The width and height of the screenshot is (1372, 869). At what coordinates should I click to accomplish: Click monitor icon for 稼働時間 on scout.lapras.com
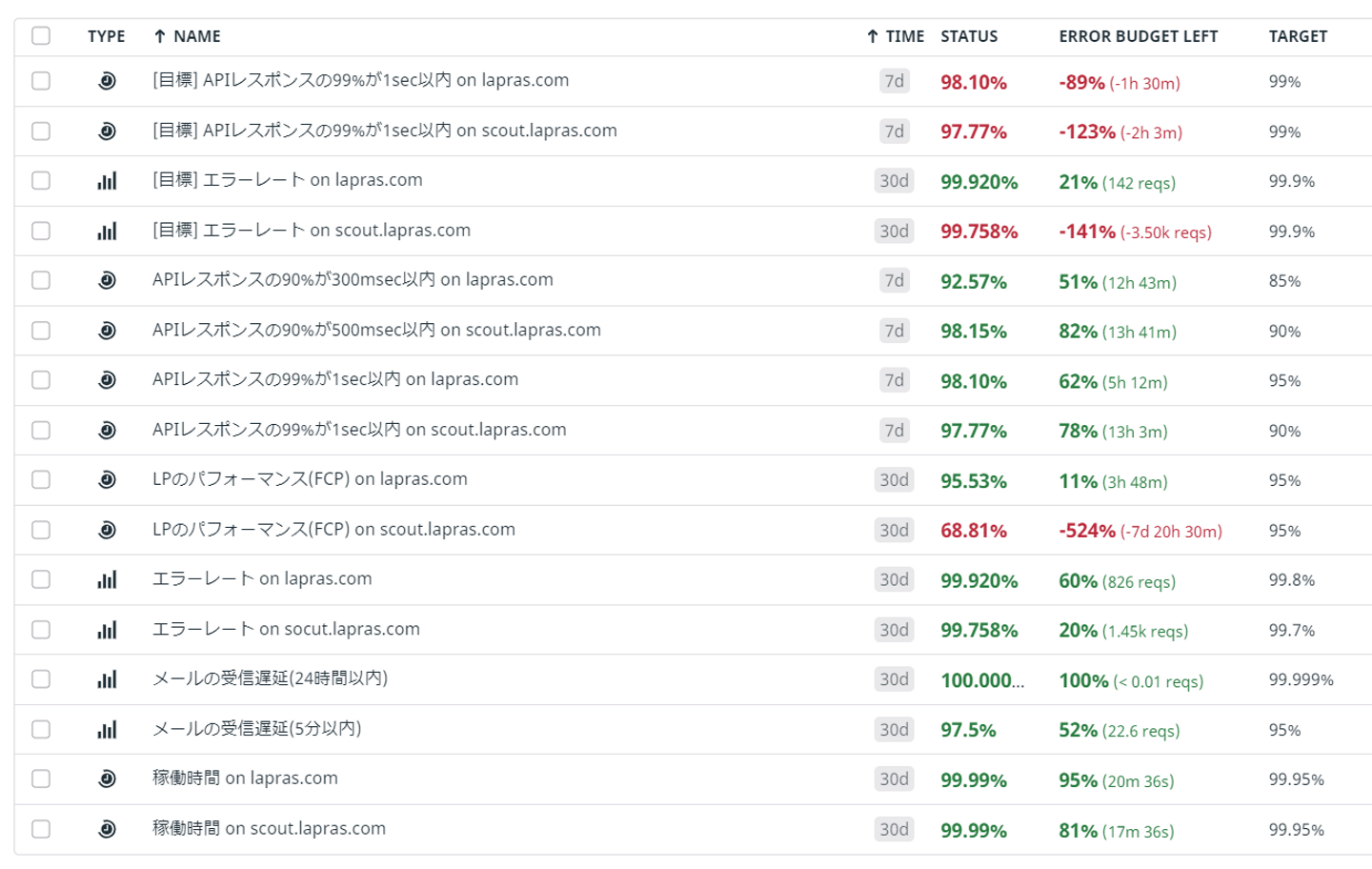point(107,829)
